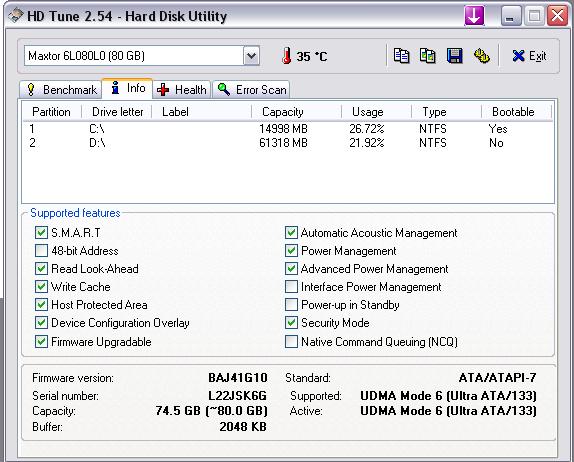The image size is (574, 462).
Task: Toggle Interface Power Management checkbox
Action: [291, 287]
